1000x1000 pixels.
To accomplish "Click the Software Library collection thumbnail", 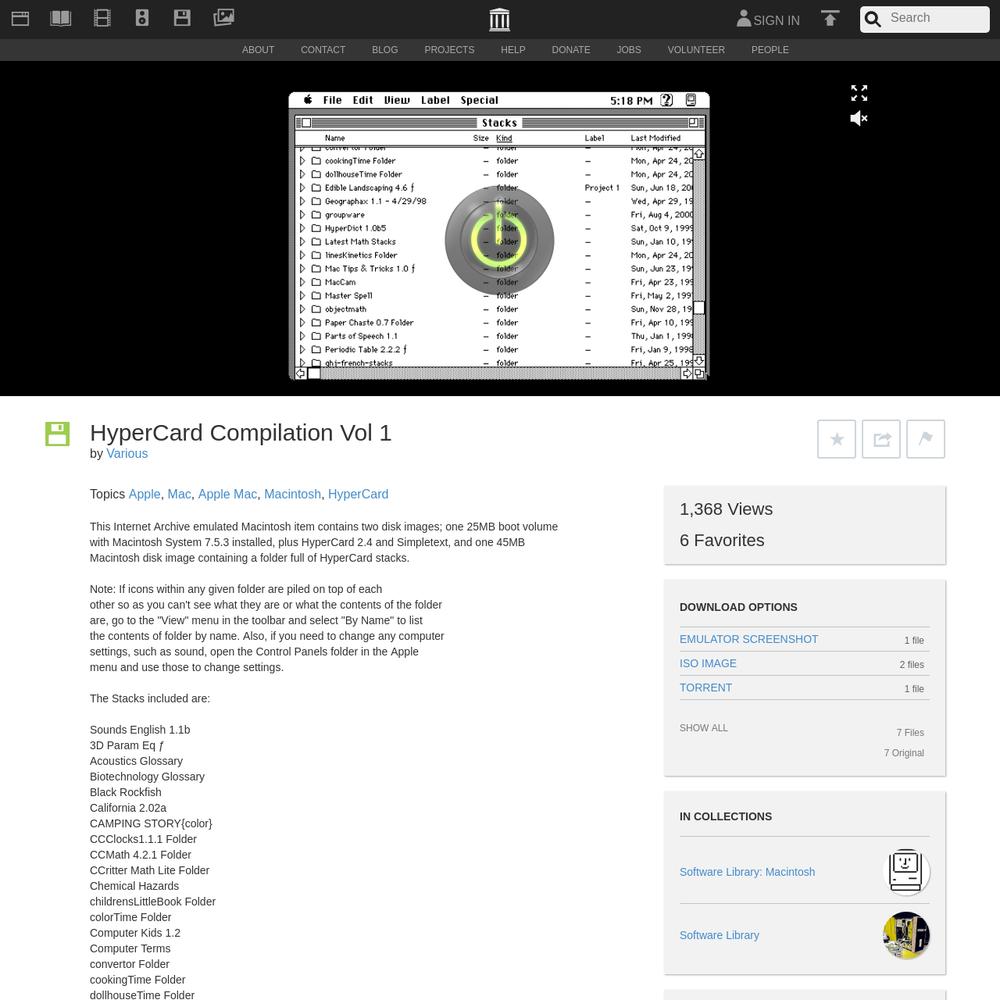I will click(x=906, y=935).
